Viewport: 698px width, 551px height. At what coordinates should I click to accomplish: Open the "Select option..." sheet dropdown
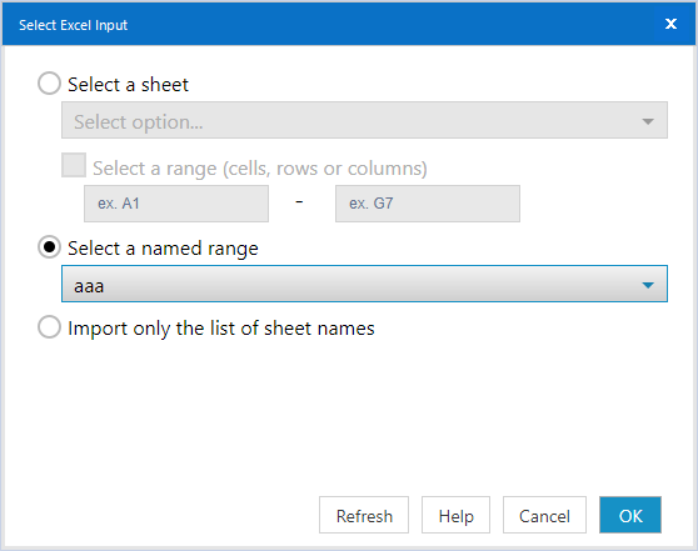point(350,122)
